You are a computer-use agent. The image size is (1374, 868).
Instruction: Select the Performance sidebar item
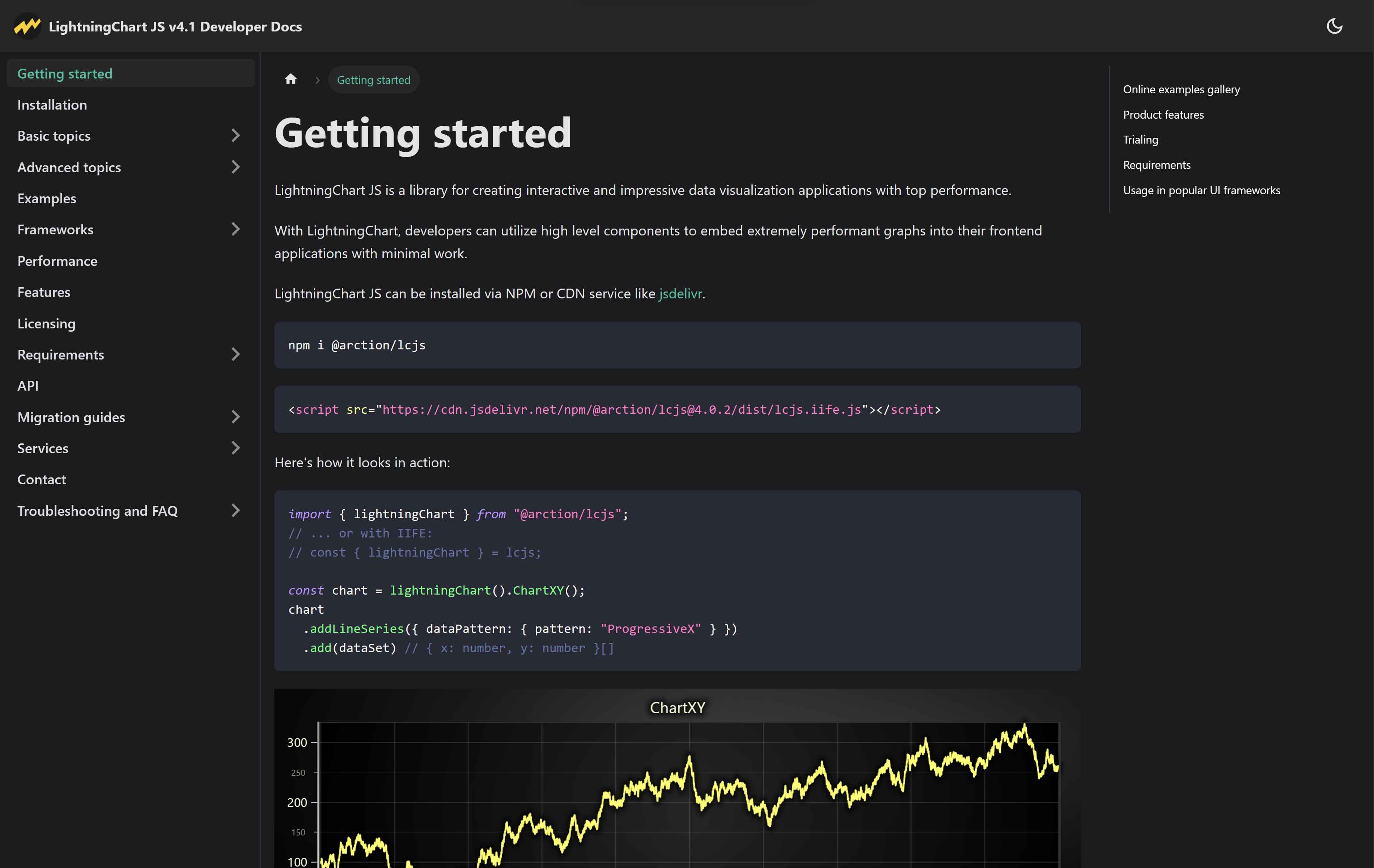[x=57, y=261]
